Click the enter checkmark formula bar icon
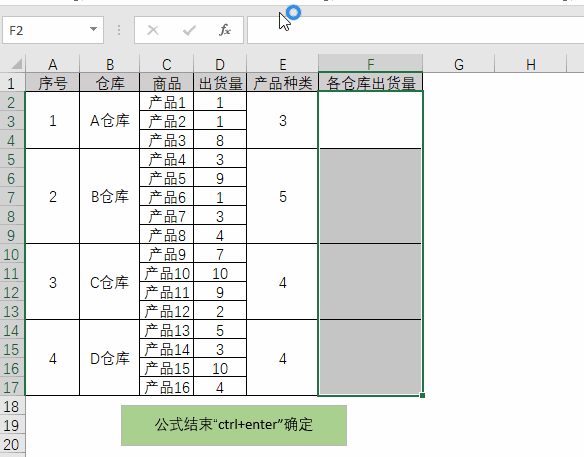 click(x=189, y=30)
